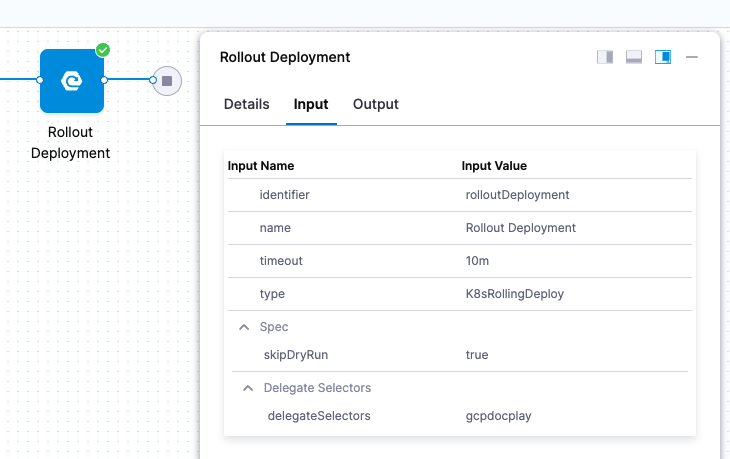Select the floating panel layout icon
The width and height of the screenshot is (730, 459).
[x=663, y=57]
